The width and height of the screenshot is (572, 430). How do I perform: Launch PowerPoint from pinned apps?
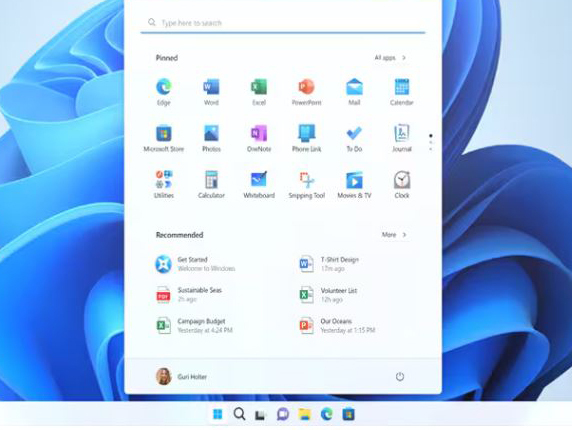click(306, 92)
